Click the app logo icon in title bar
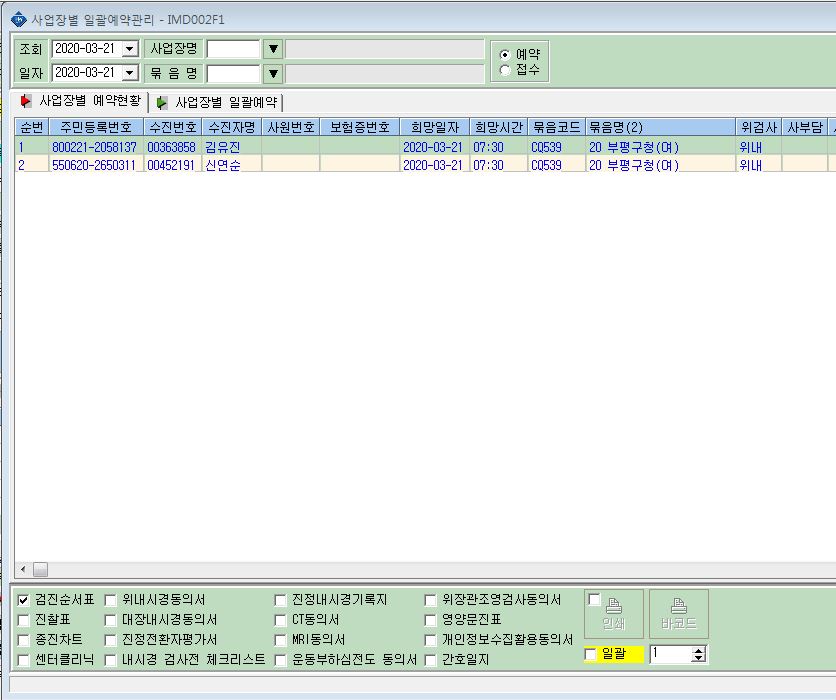Viewport: 836px width, 700px height. coord(19,20)
